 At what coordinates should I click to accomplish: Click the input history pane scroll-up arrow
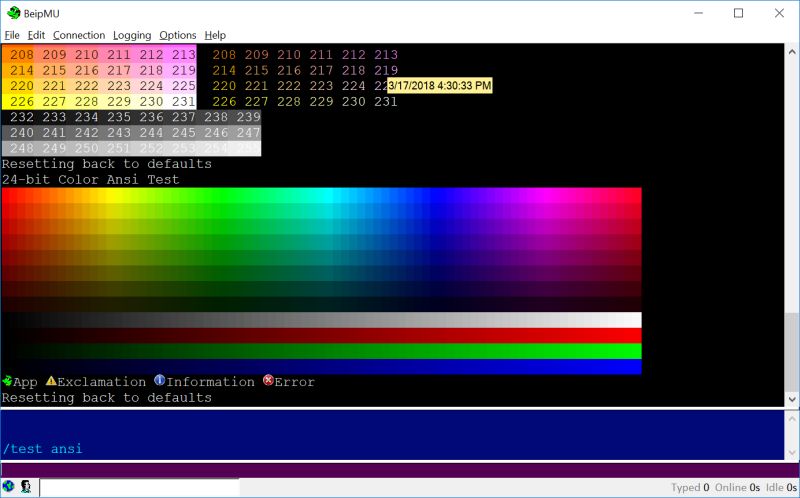click(792, 418)
